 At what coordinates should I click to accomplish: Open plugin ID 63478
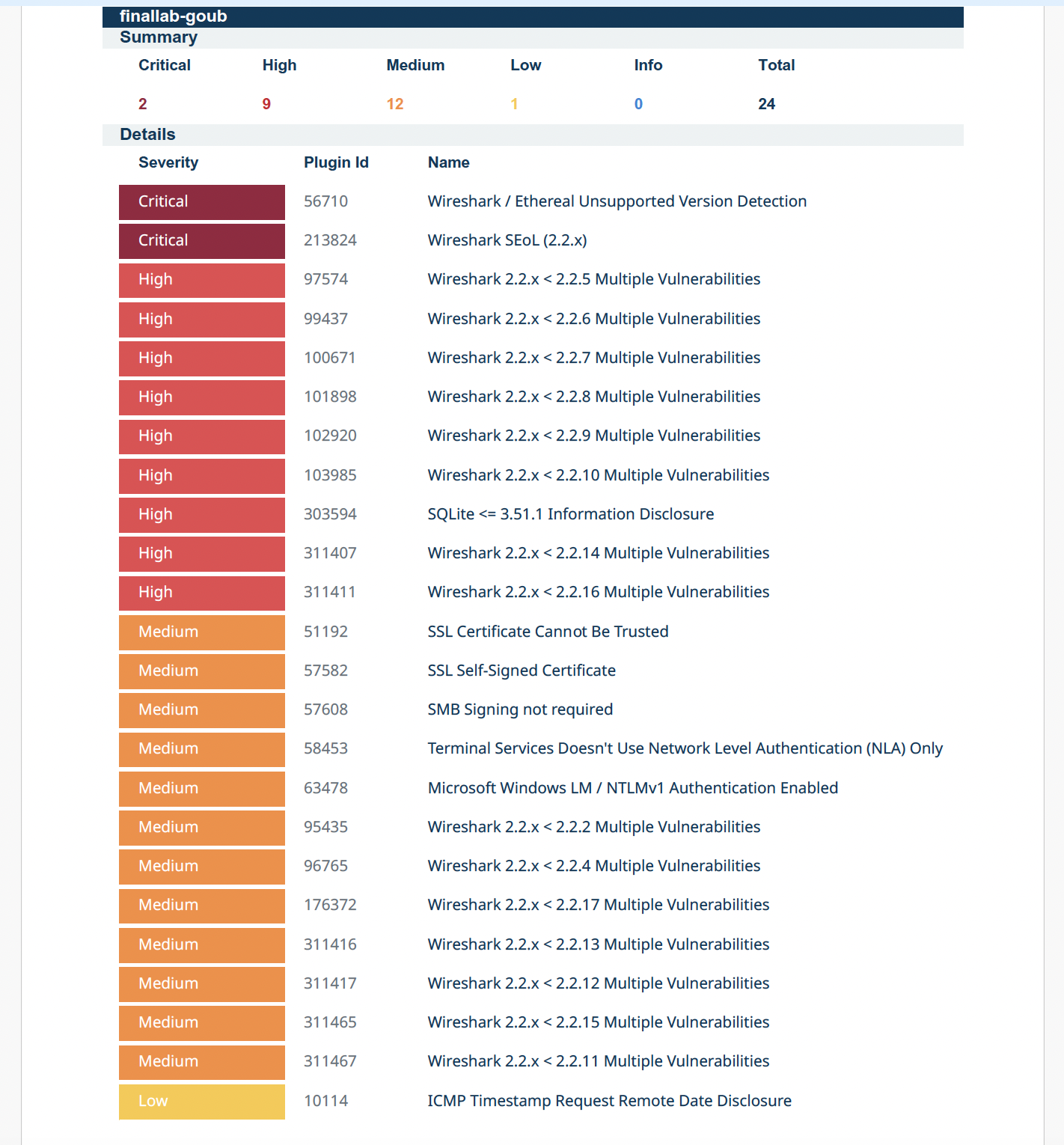[x=326, y=788]
